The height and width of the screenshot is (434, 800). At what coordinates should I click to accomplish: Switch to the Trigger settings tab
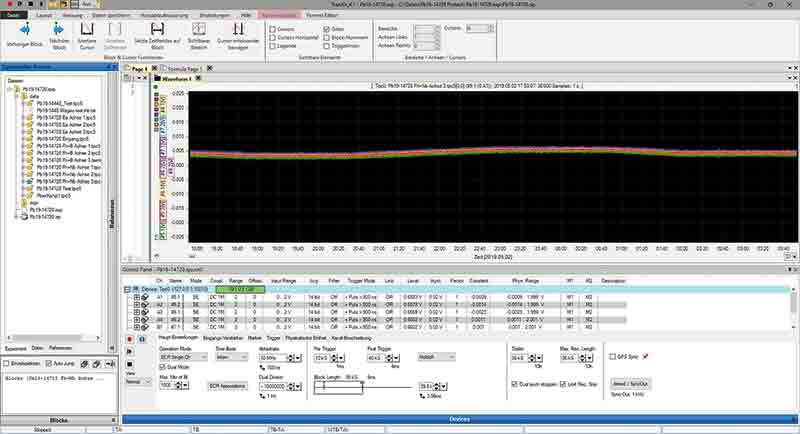[x=273, y=338]
